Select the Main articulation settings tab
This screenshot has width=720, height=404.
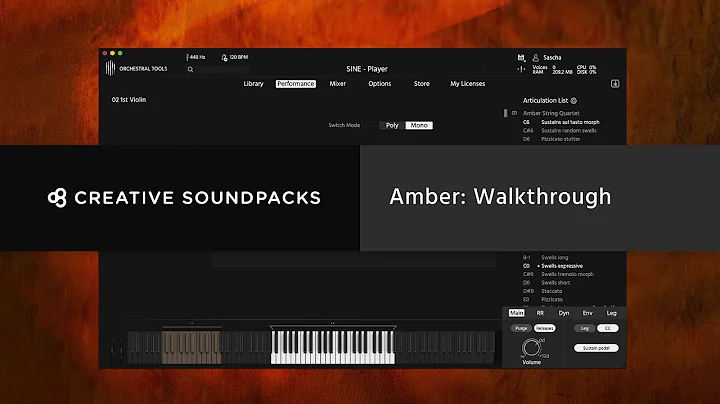point(516,313)
